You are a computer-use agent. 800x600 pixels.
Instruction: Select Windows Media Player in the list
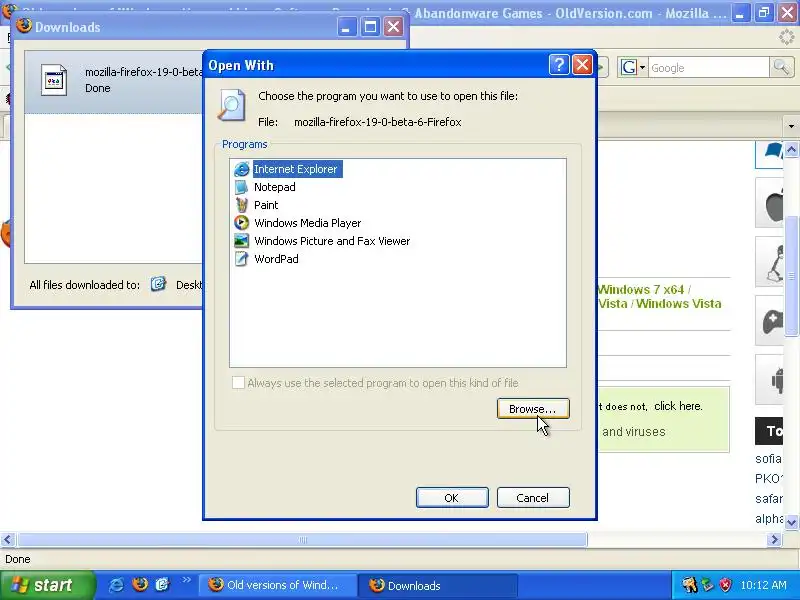(x=308, y=223)
